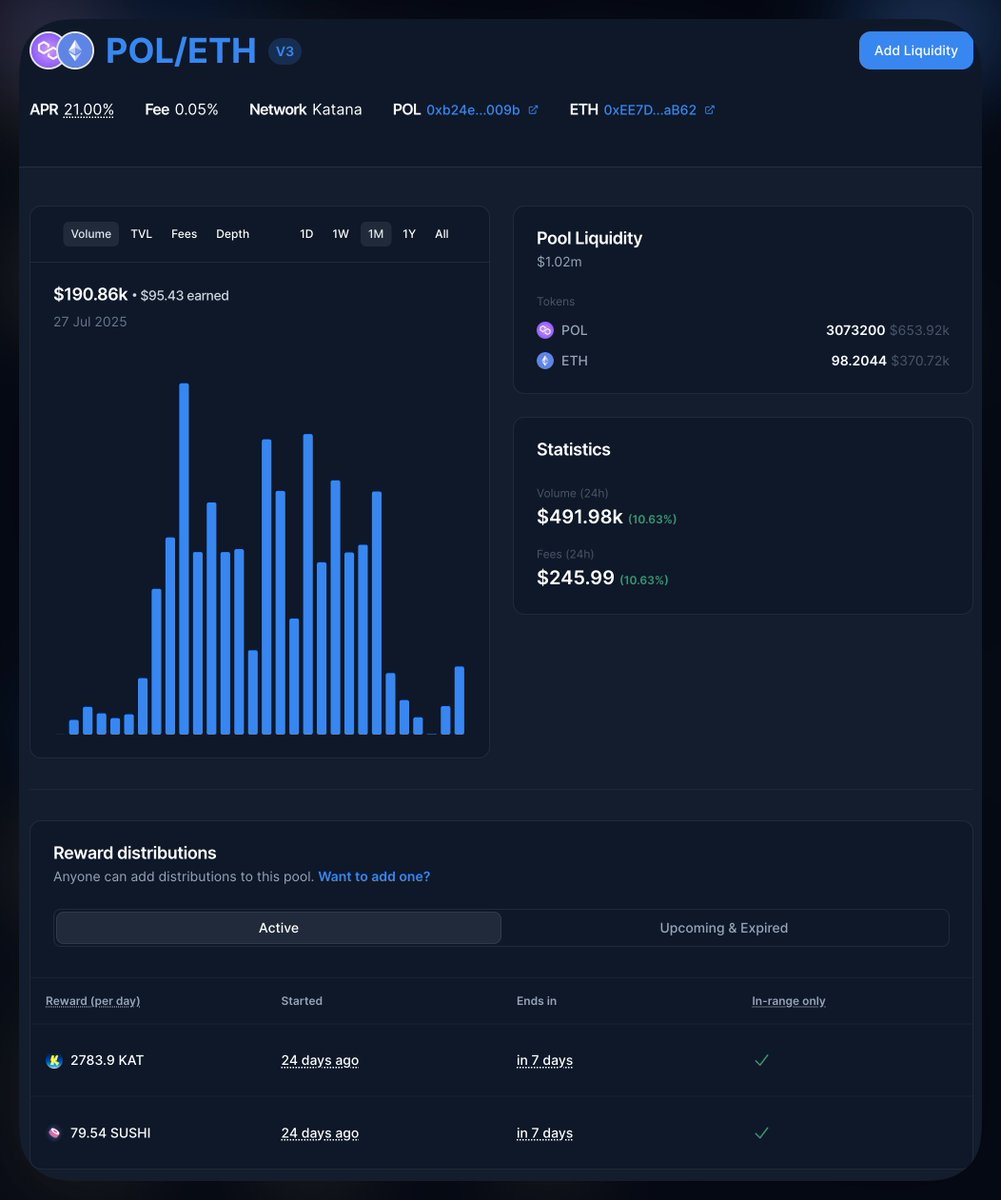Open ETH contract external link icon

pyautogui.click(x=710, y=110)
